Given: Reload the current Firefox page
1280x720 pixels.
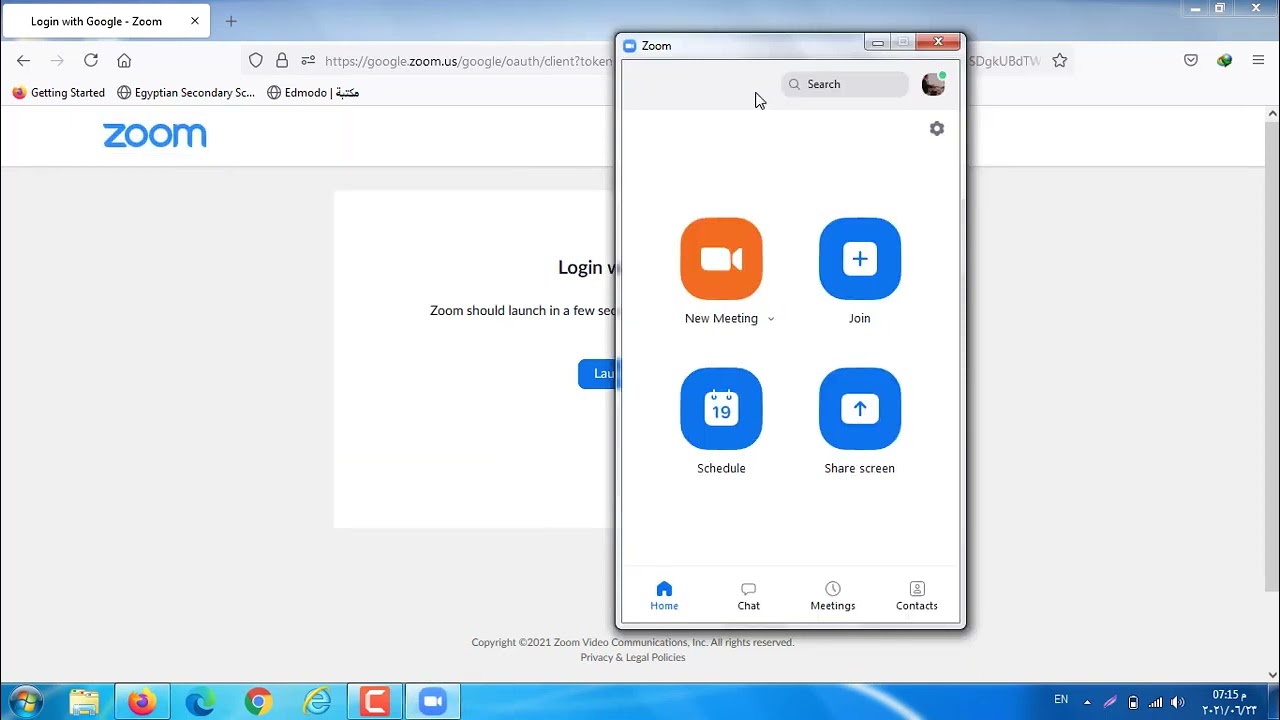Looking at the screenshot, I should point(91,61).
